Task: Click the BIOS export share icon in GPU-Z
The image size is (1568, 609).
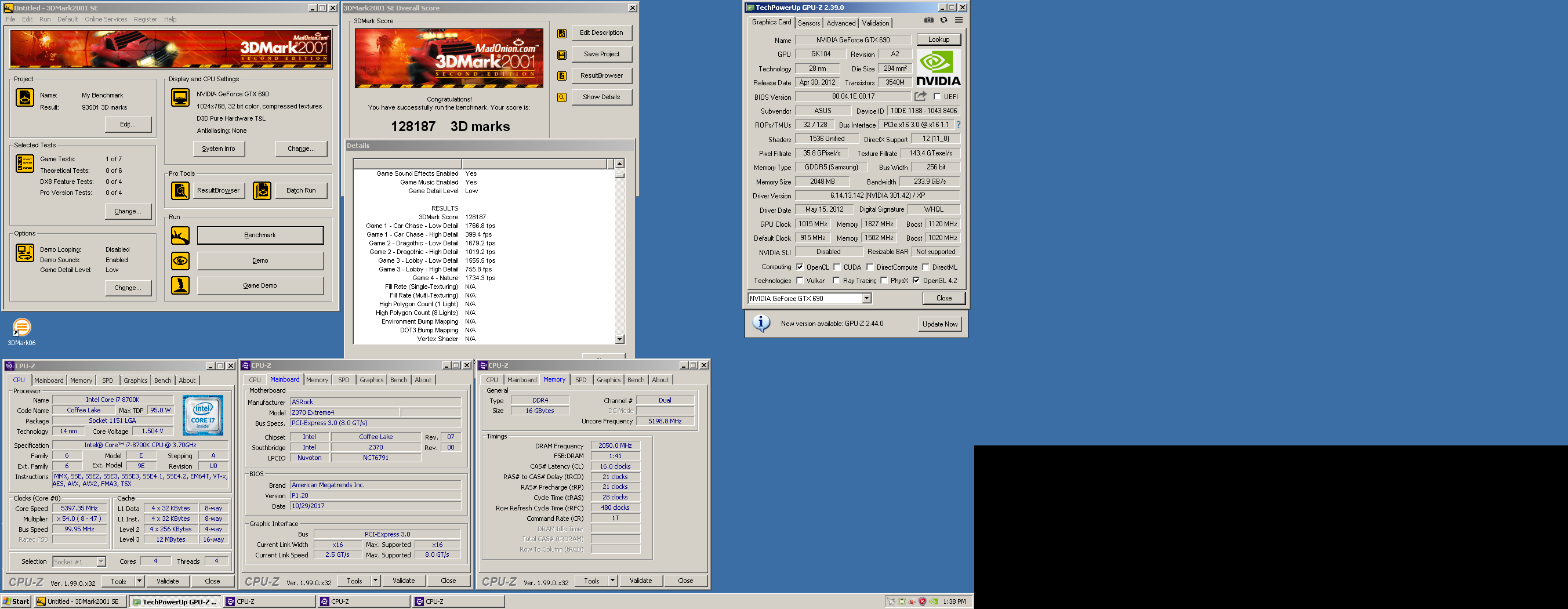Action: pos(920,96)
